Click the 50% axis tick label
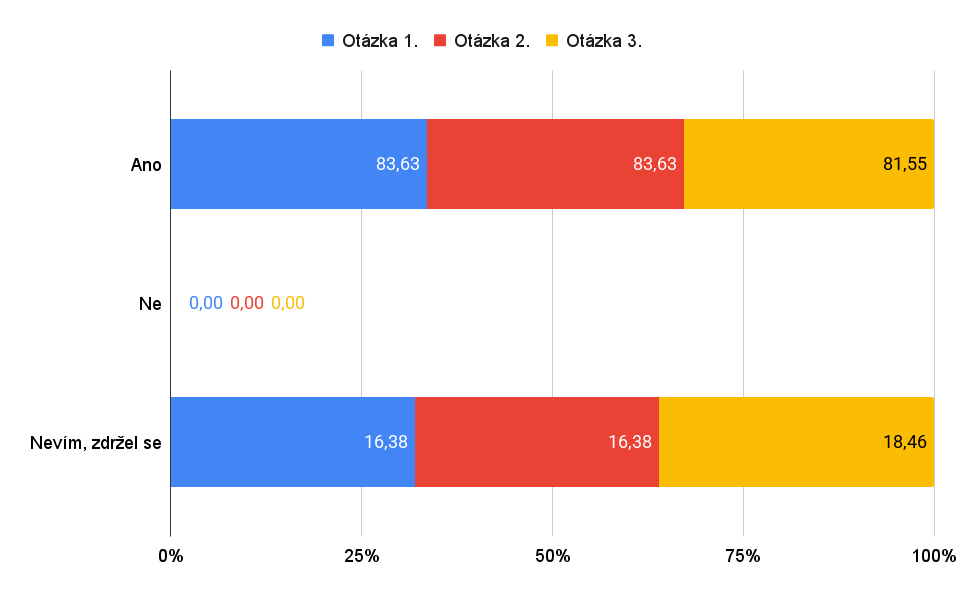The width and height of the screenshot is (964, 596). tap(552, 556)
